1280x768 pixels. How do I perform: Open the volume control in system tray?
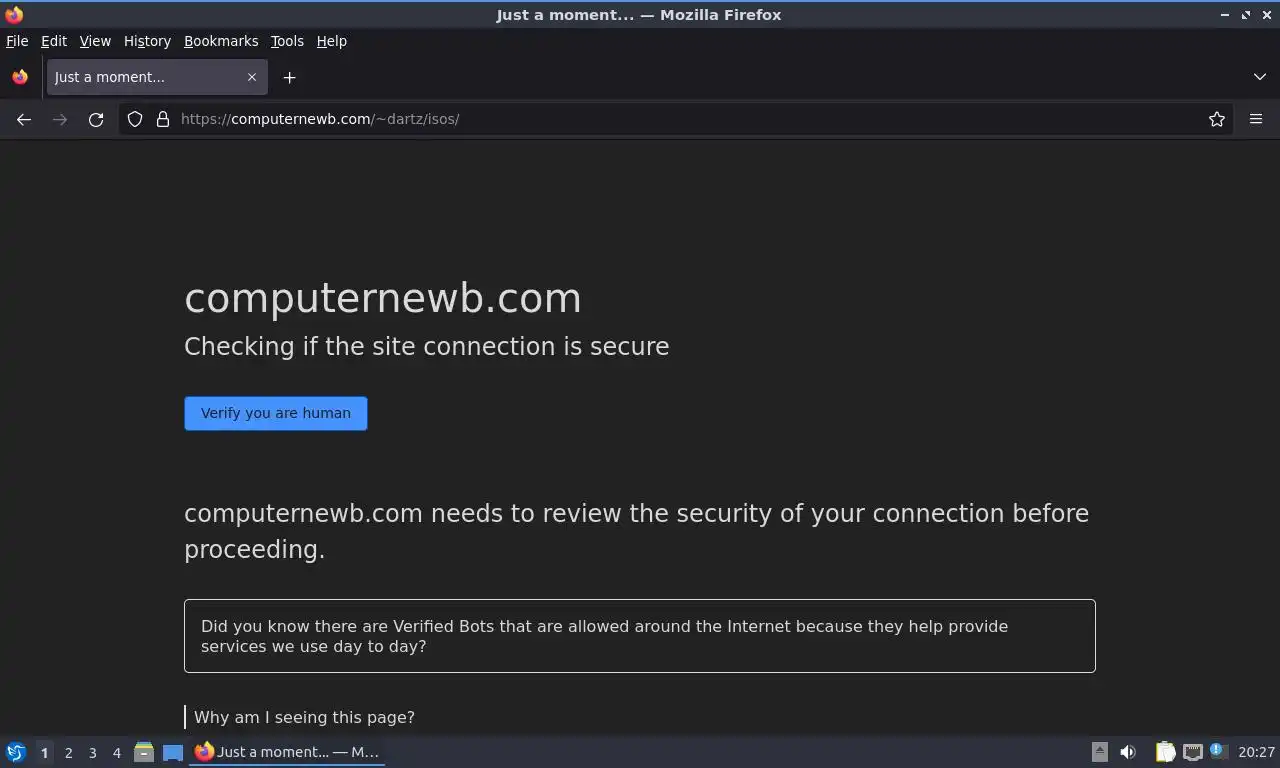[1128, 752]
